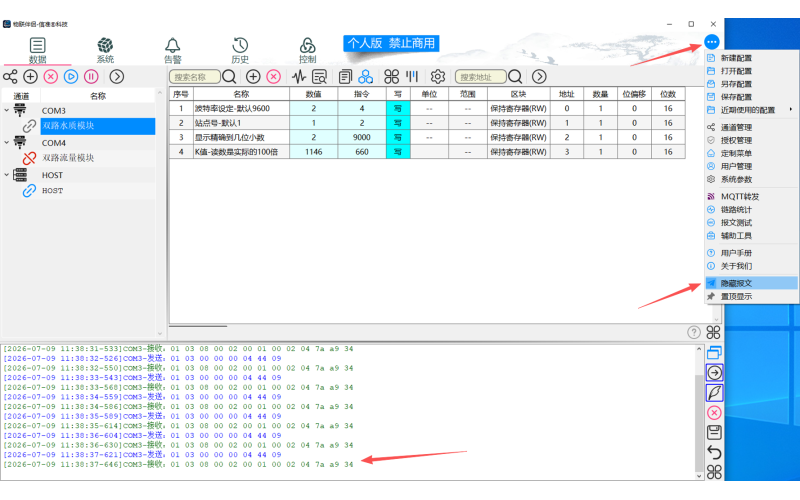This screenshot has width=800, height=500.
Task: Open 关于我们 menu entry
Action: tap(751, 266)
